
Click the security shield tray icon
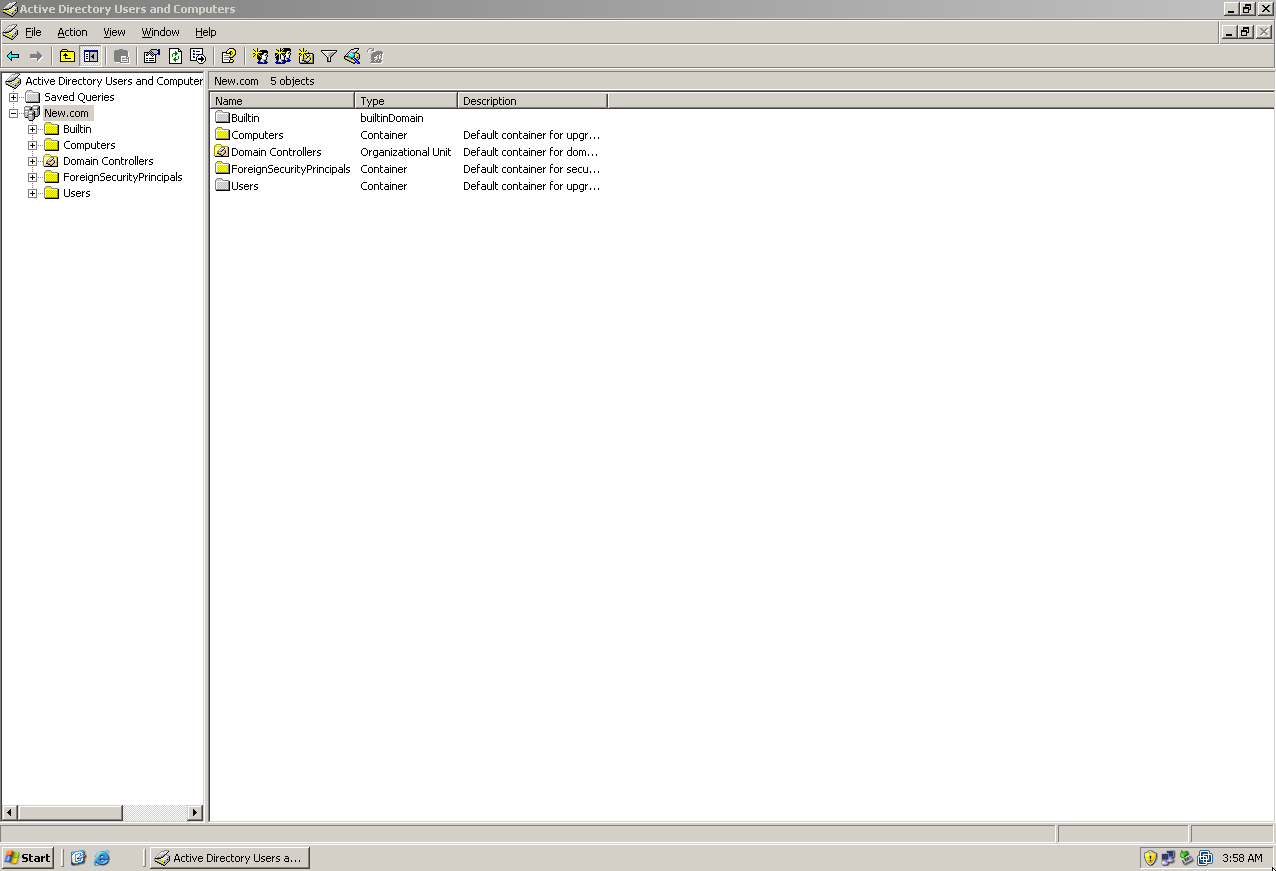1150,858
